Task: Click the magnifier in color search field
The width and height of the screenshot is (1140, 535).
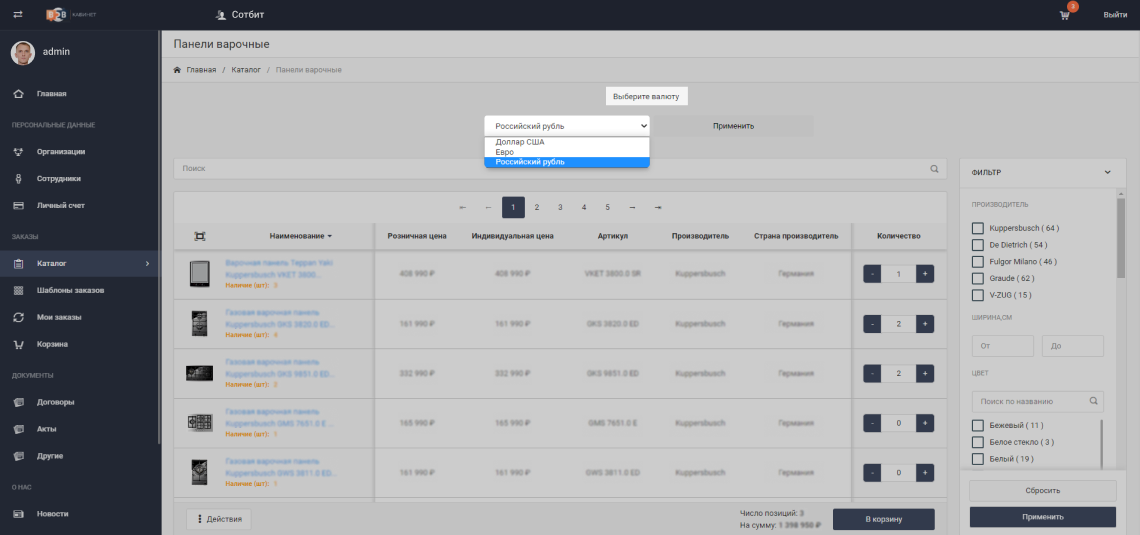Action: coord(1093,401)
